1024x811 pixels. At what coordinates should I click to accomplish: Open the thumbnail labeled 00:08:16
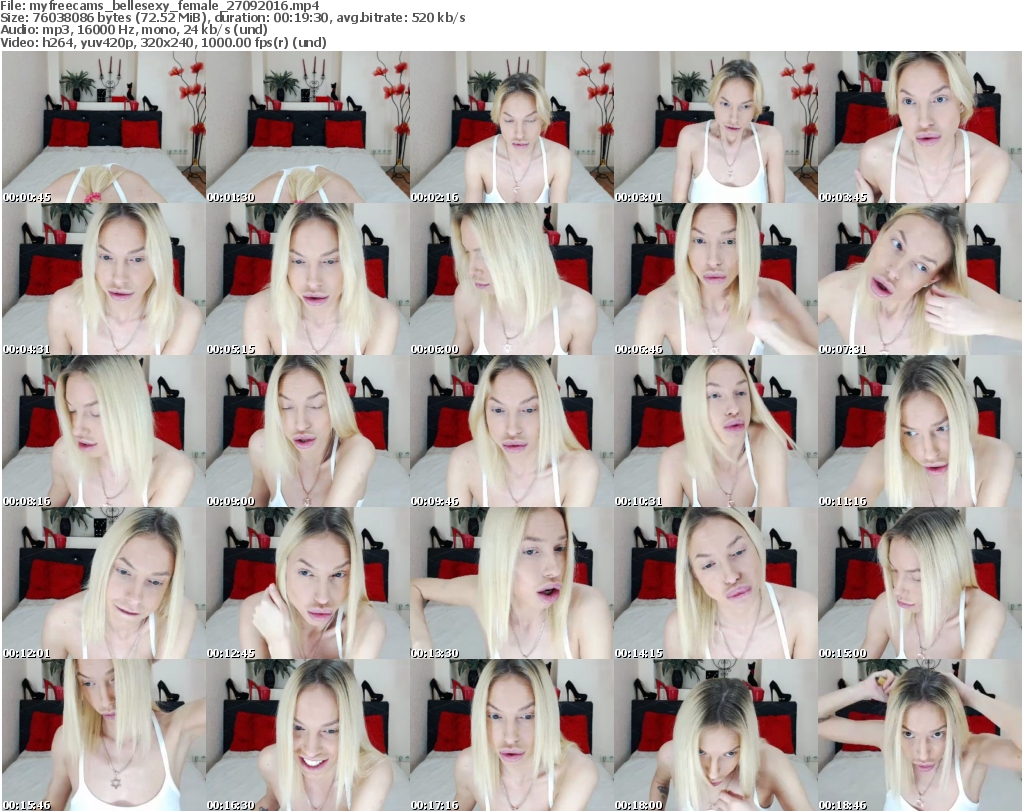104,431
